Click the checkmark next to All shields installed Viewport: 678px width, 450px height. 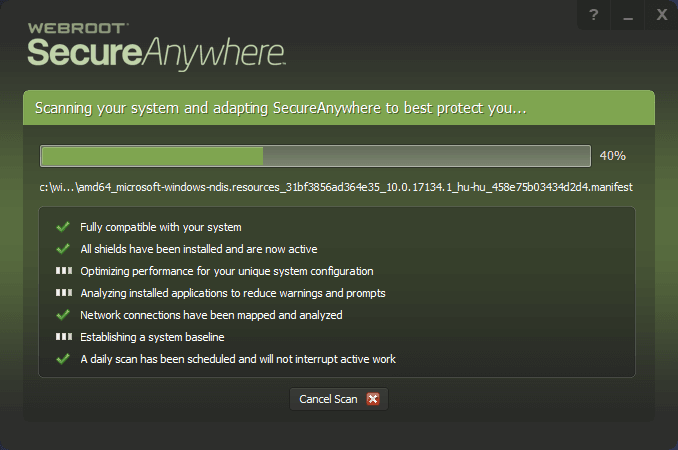point(63,249)
